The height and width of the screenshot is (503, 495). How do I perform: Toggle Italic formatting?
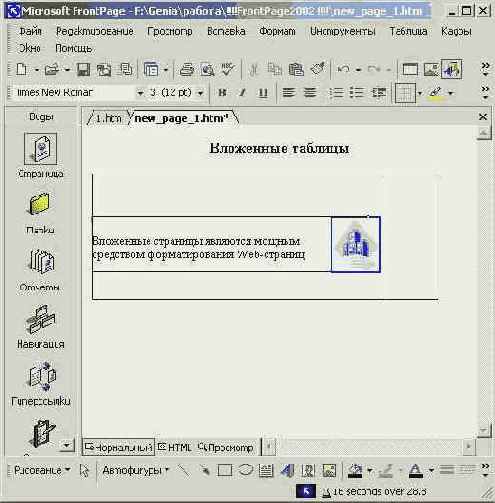243,92
